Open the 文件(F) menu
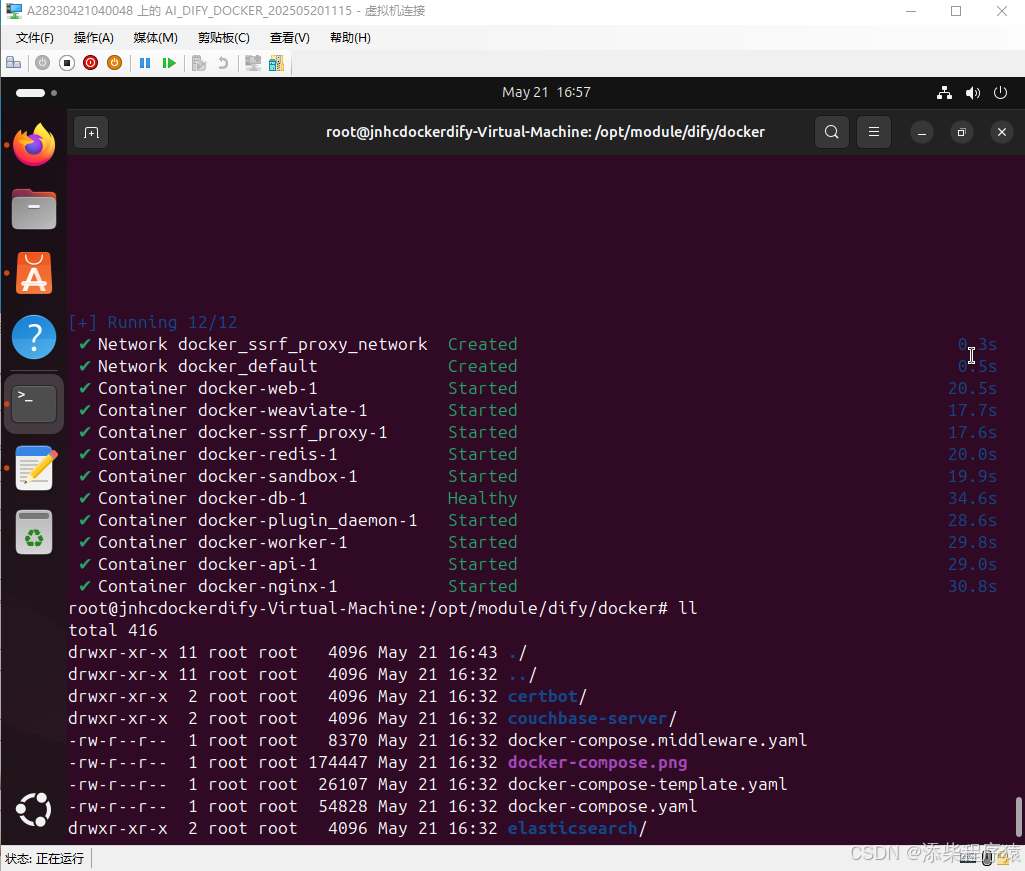The height and width of the screenshot is (871, 1025). [35, 38]
